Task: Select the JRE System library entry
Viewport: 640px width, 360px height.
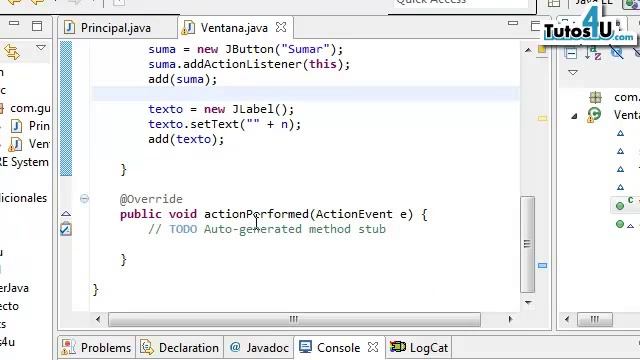Action: click(x=24, y=162)
